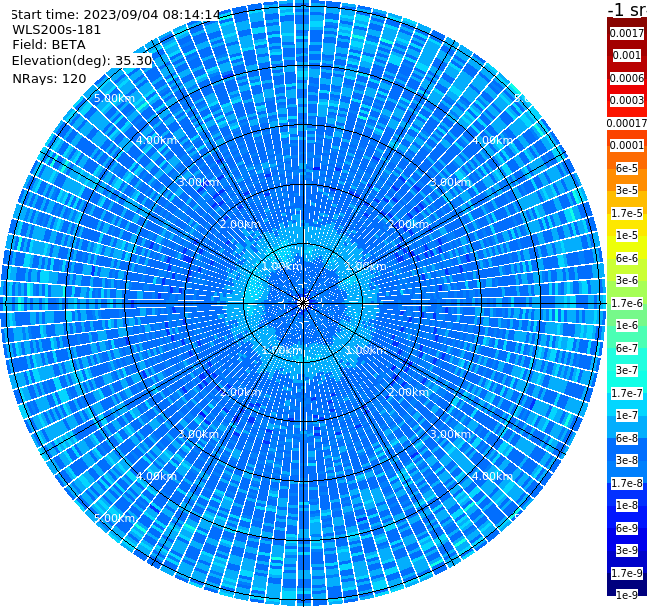Click the 0.0003 colorbar value
Image resolution: width=647 pixels, height=607 pixels.
coord(627,100)
